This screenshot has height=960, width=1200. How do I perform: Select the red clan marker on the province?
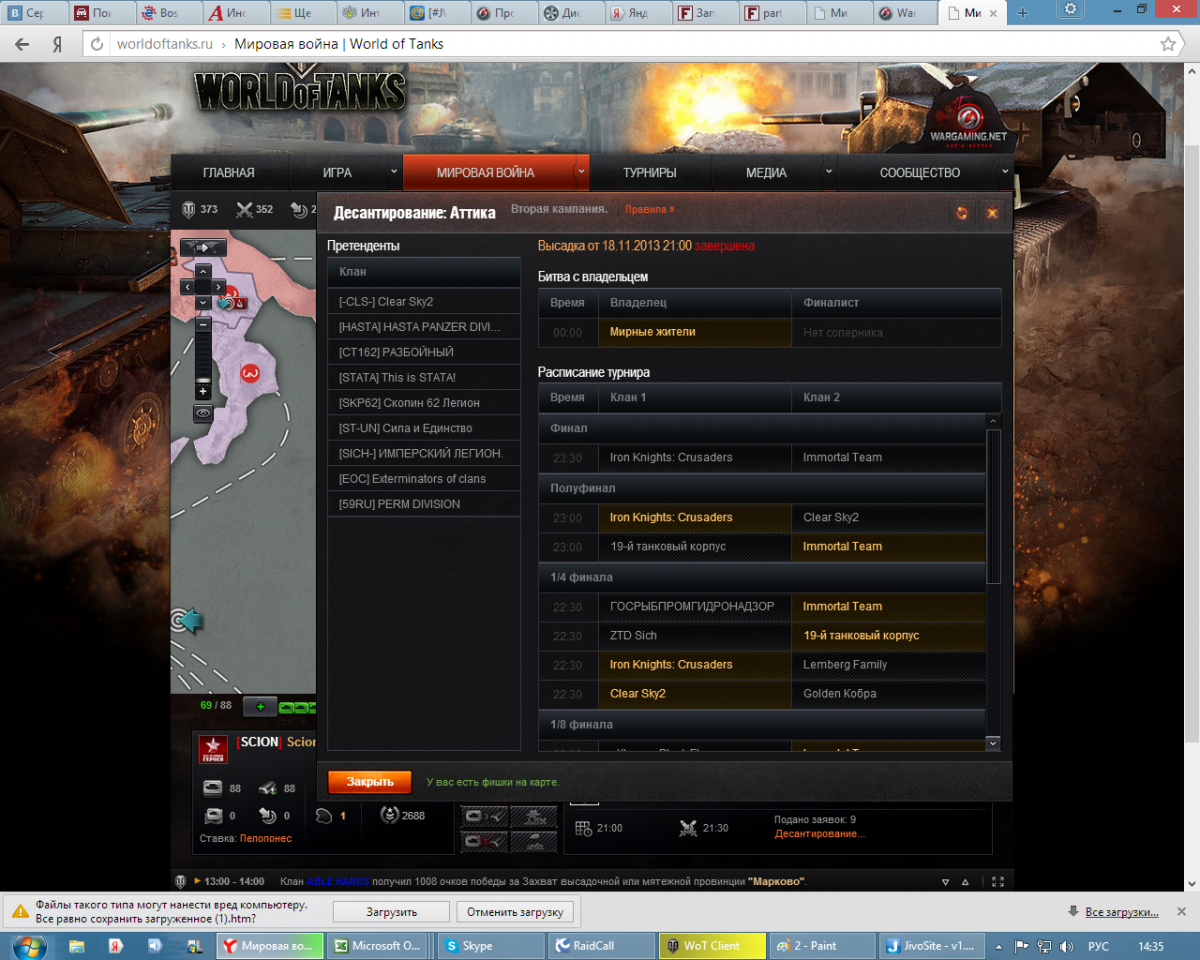pos(250,373)
